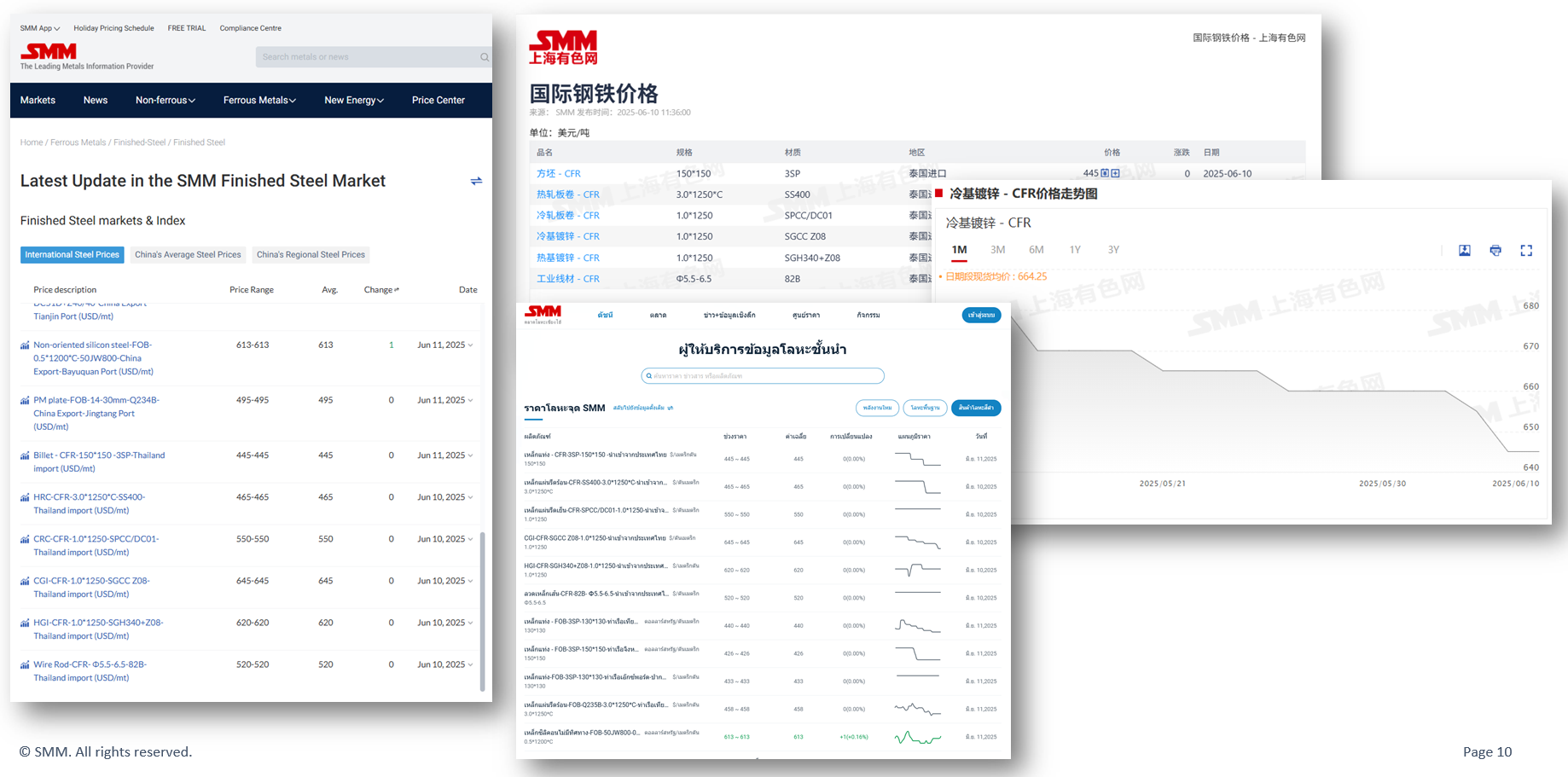Open the Markets menu item

pyautogui.click(x=38, y=100)
